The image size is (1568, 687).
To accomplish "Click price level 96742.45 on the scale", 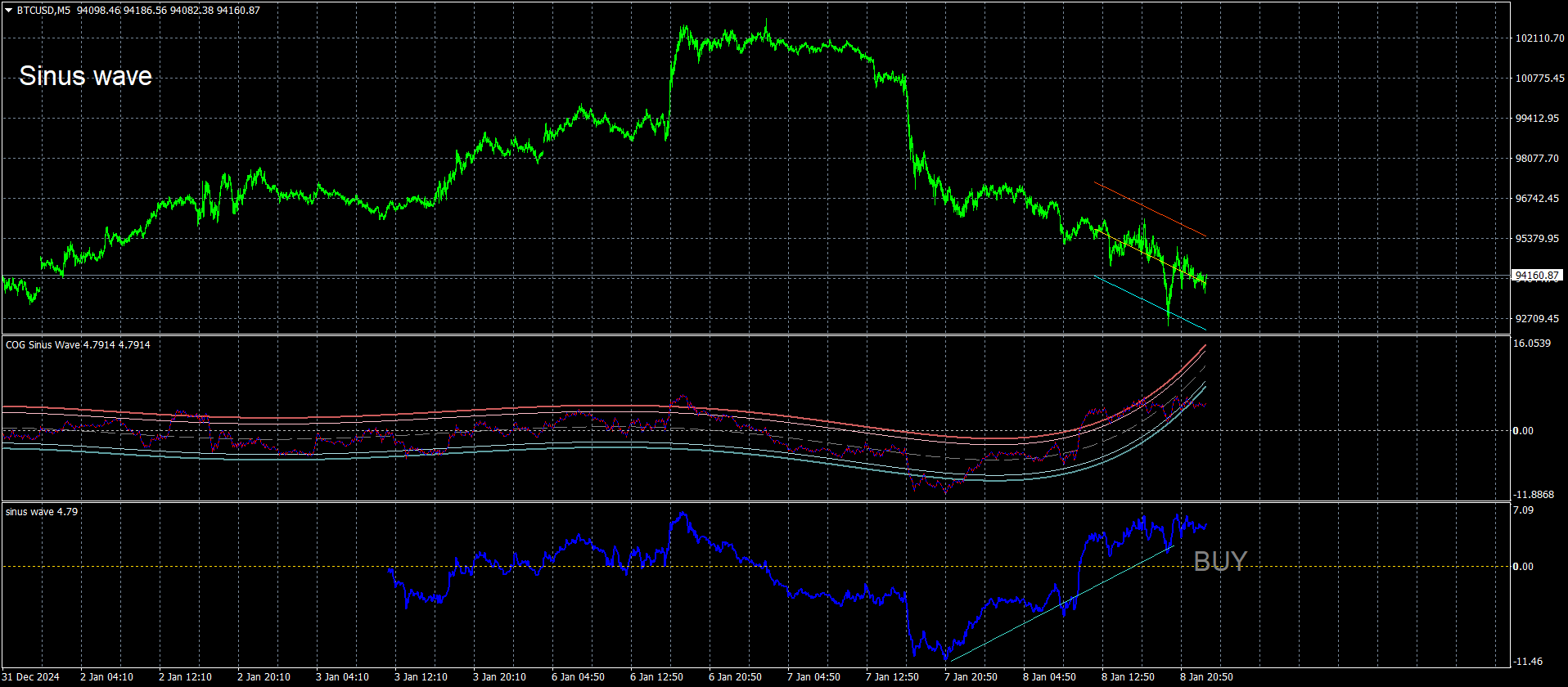I will [x=1538, y=199].
